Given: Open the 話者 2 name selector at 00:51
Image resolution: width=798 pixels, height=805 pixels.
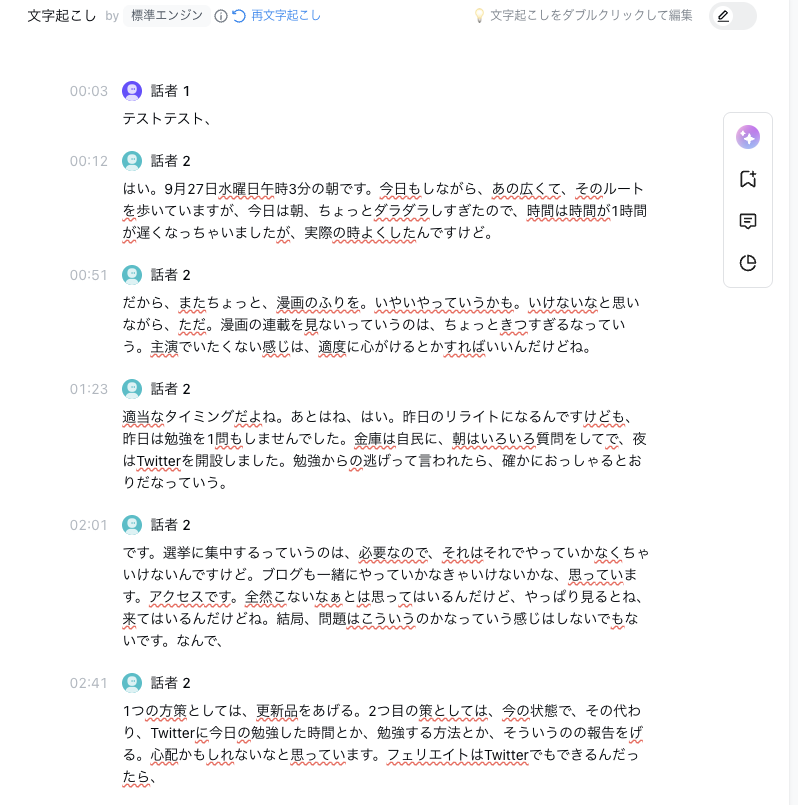Looking at the screenshot, I should click(x=170, y=275).
